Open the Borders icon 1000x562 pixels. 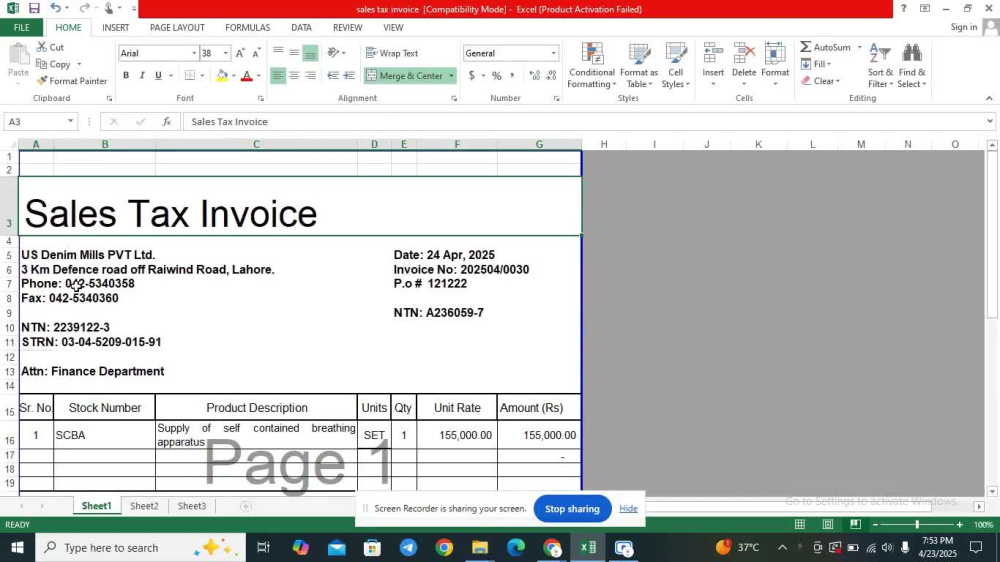(190, 75)
